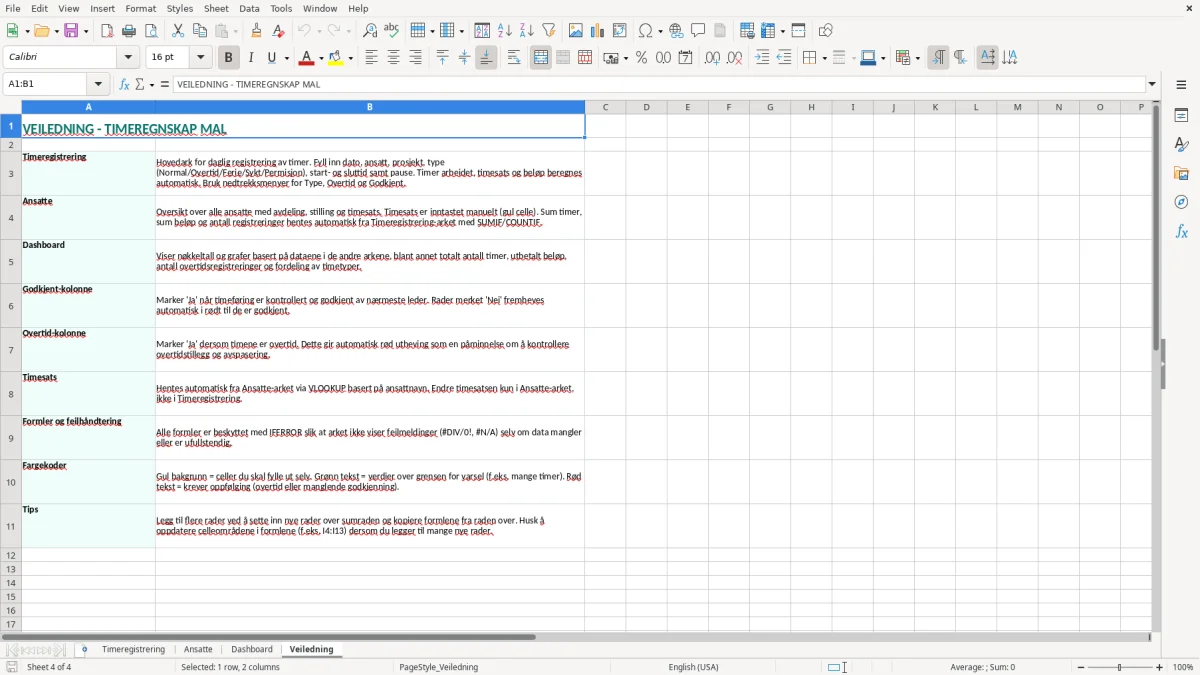Open the Data menu
1200x675 pixels.
tap(249, 8)
